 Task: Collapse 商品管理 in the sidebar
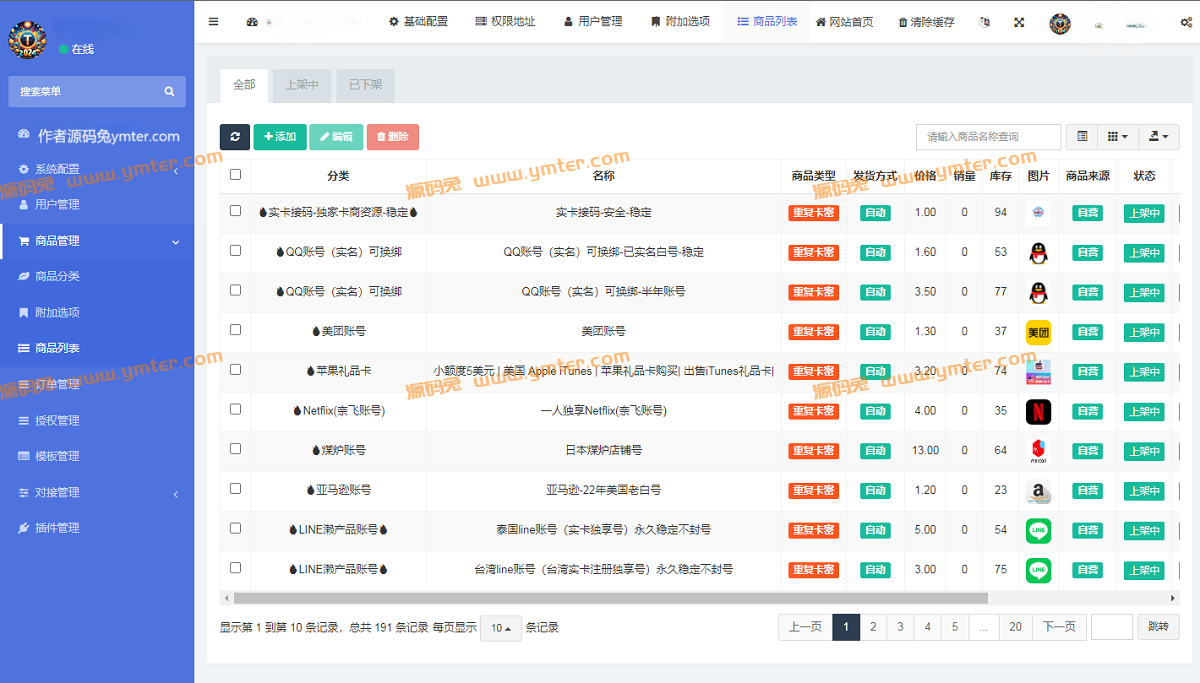tap(97, 241)
